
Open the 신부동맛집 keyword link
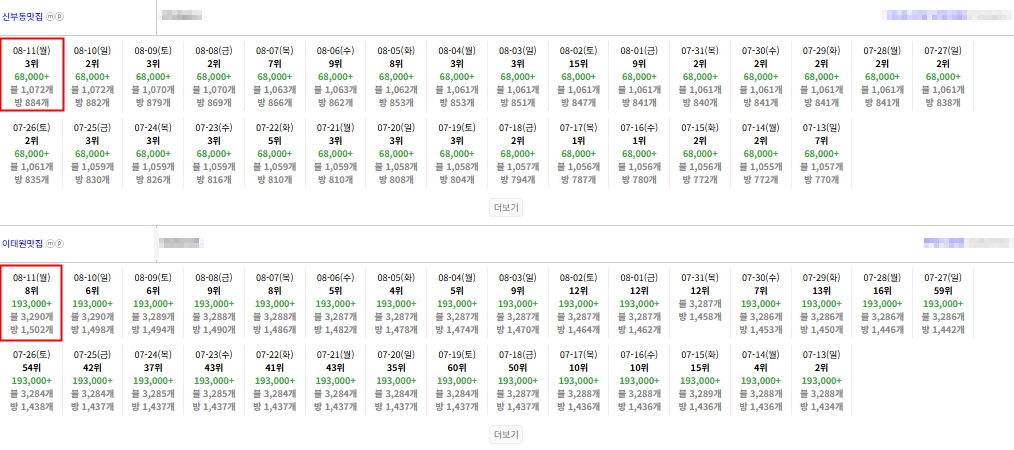point(23,17)
